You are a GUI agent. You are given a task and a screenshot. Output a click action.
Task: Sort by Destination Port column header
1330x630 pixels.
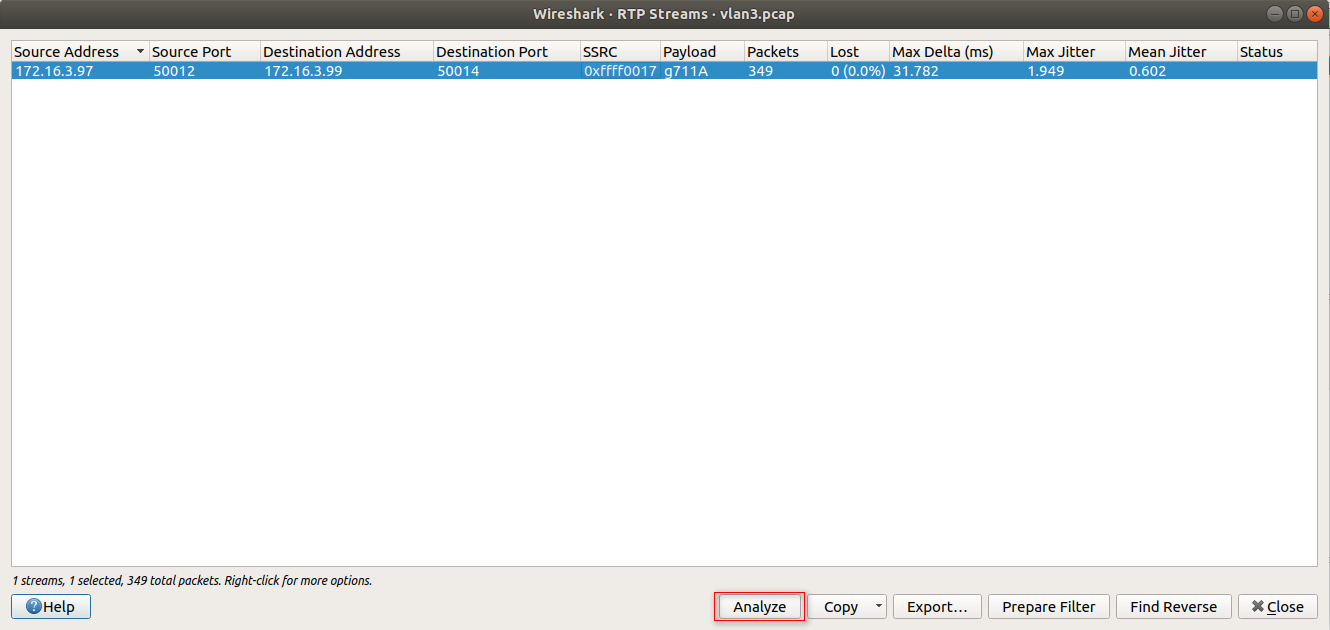click(x=507, y=52)
